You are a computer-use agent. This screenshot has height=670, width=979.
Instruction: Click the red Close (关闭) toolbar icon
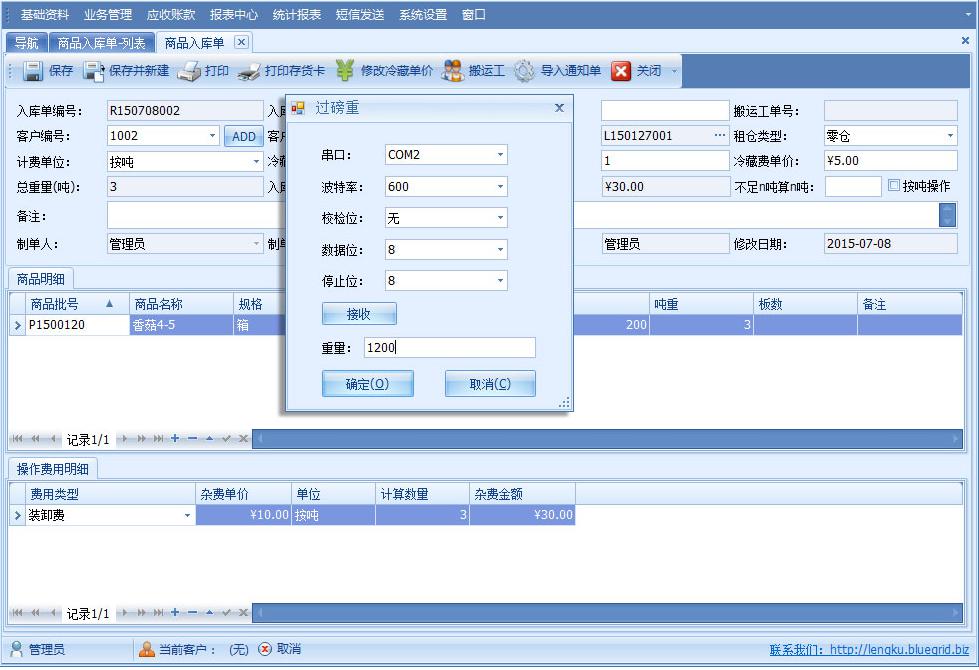[x=621, y=71]
